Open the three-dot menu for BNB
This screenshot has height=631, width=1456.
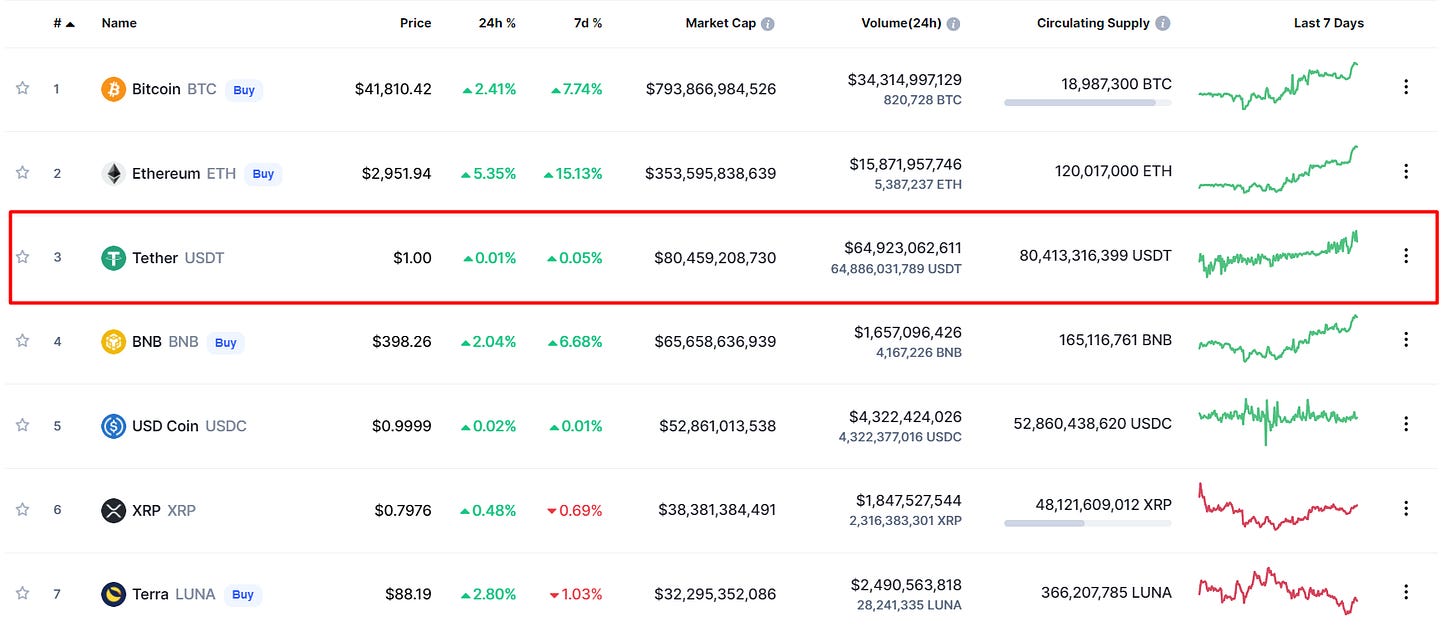1406,340
